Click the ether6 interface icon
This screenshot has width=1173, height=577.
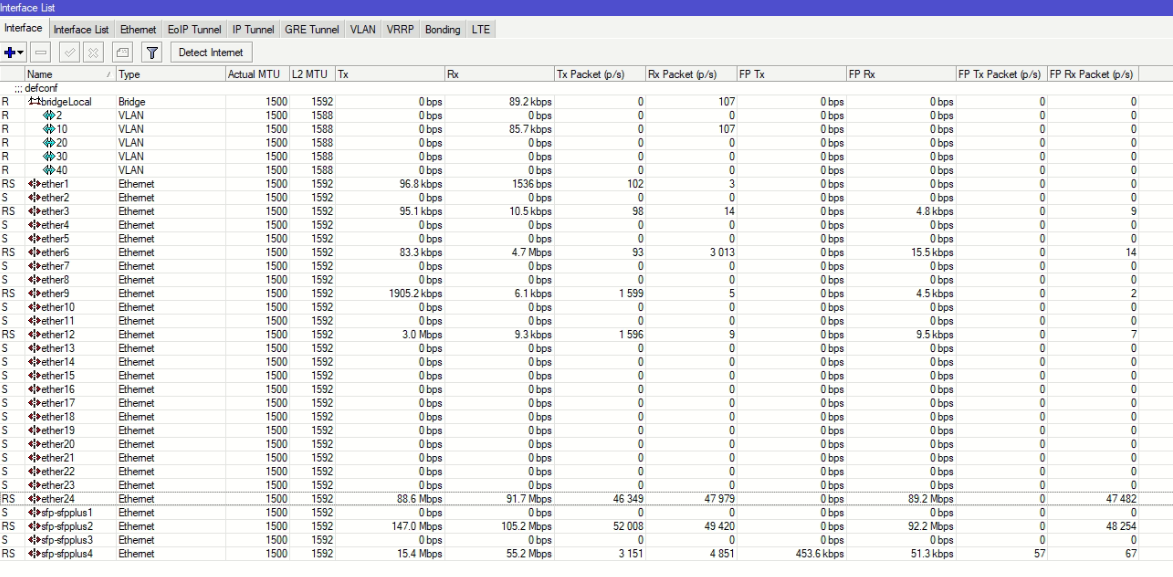[34, 252]
